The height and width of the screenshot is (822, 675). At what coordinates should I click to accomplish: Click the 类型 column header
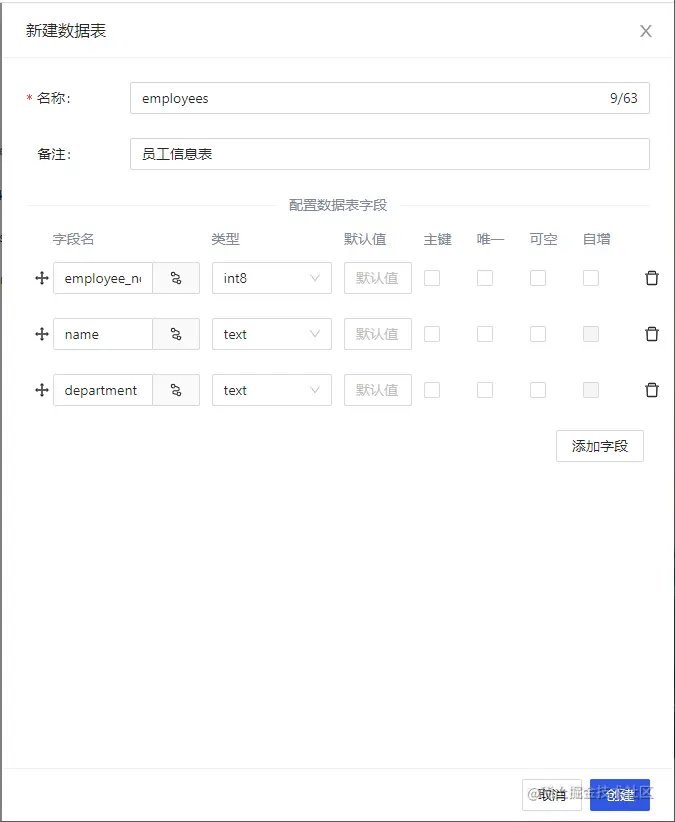click(x=225, y=240)
